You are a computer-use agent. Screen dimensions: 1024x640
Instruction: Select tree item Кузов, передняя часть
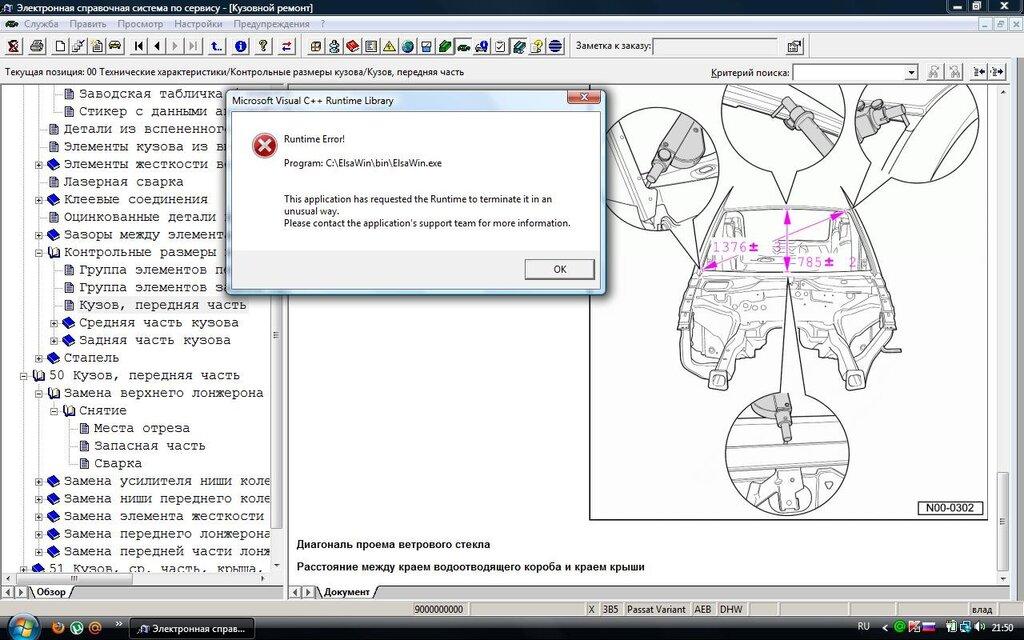(163, 305)
